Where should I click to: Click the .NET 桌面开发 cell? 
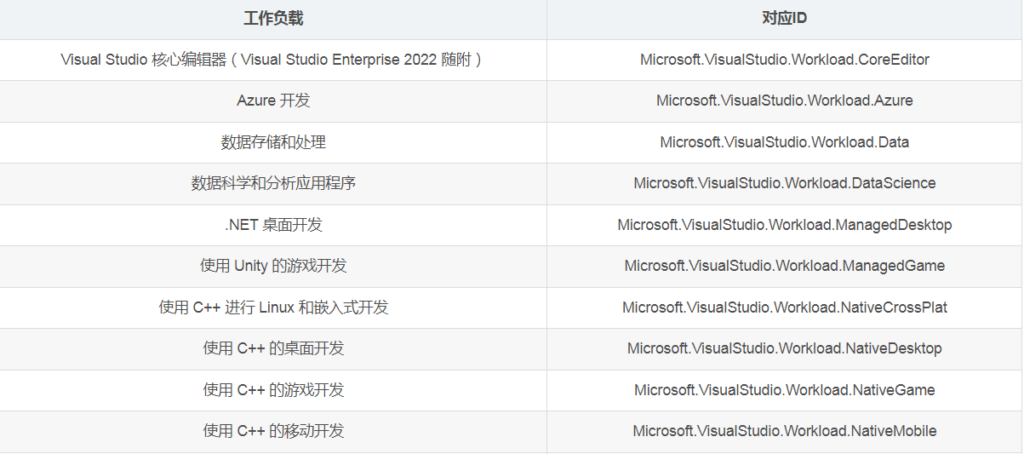273,225
